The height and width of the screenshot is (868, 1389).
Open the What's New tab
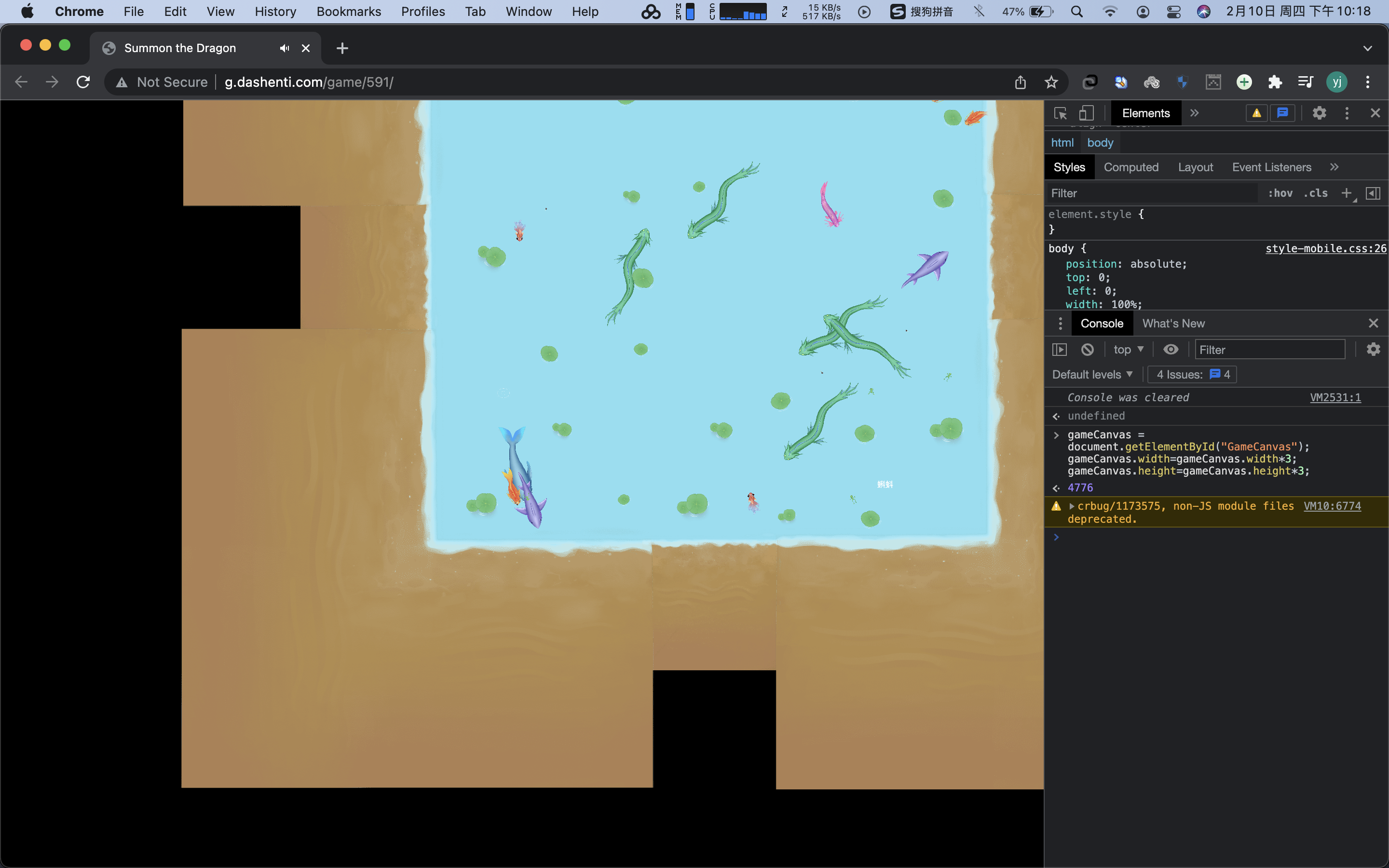pos(1173,323)
